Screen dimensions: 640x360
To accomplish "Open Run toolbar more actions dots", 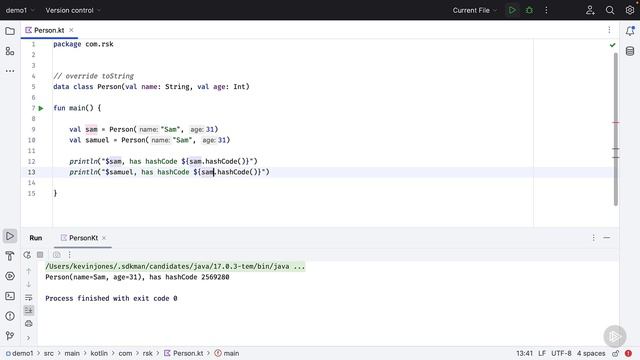I will 70,255.
